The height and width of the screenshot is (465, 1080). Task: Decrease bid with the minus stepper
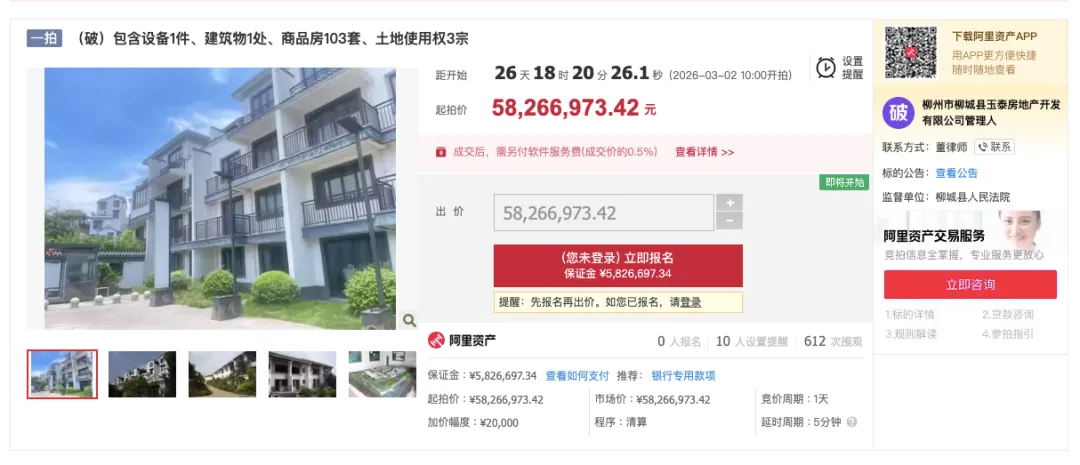point(729,221)
